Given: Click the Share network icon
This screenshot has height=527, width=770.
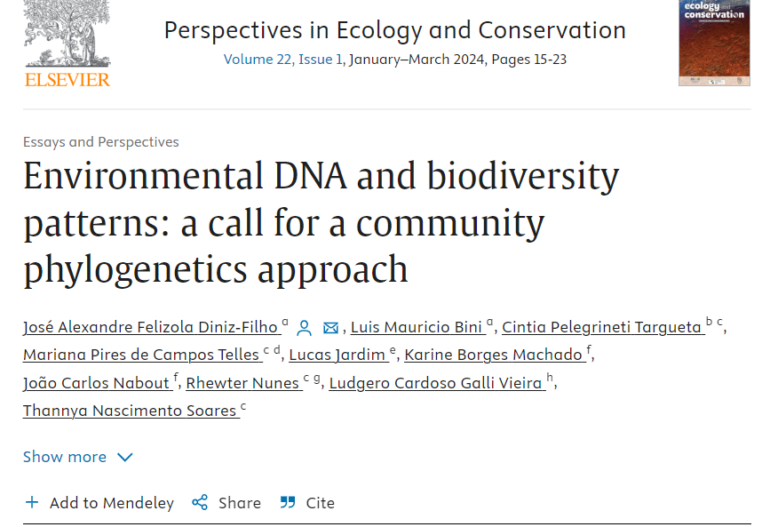Looking at the screenshot, I should (x=200, y=503).
